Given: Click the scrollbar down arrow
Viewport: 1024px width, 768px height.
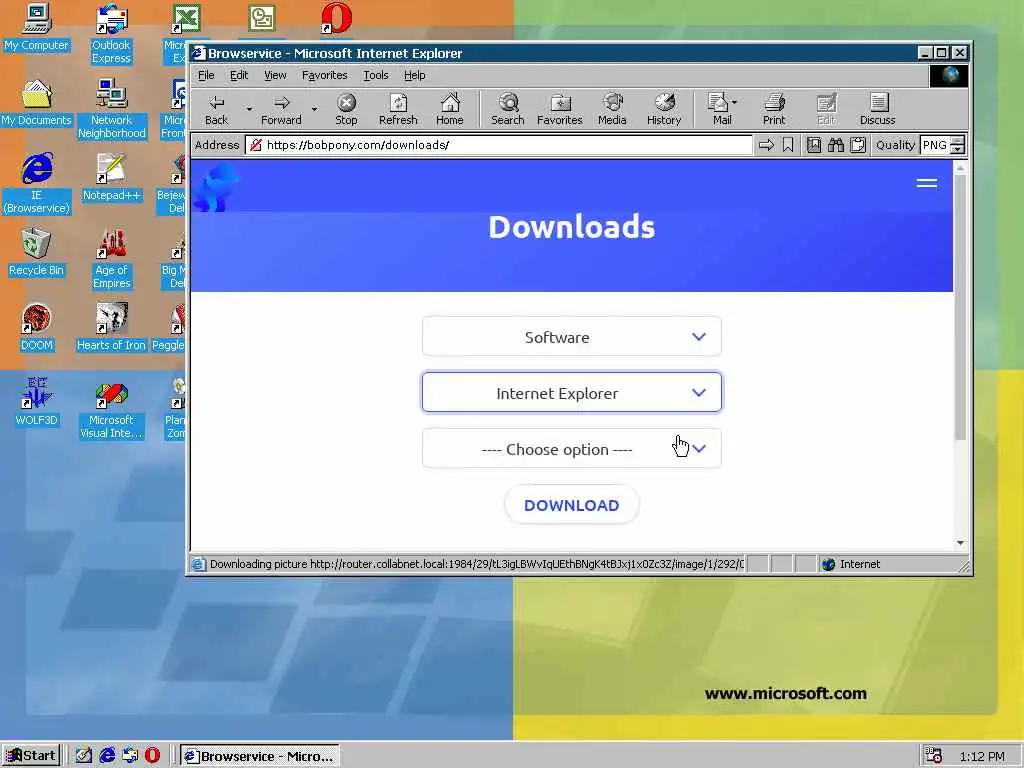Looking at the screenshot, I should (960, 543).
